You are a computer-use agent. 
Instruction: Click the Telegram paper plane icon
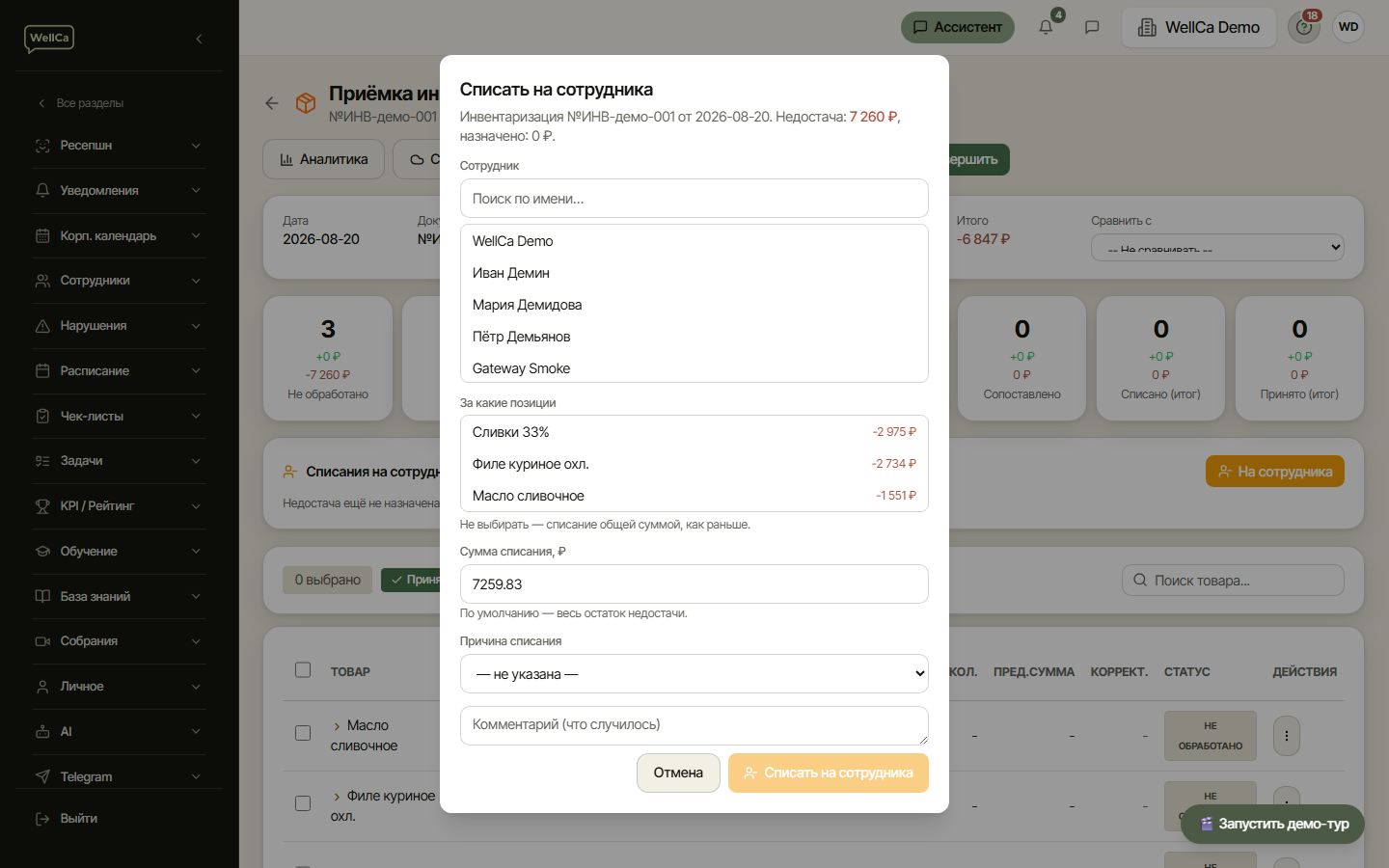42,777
